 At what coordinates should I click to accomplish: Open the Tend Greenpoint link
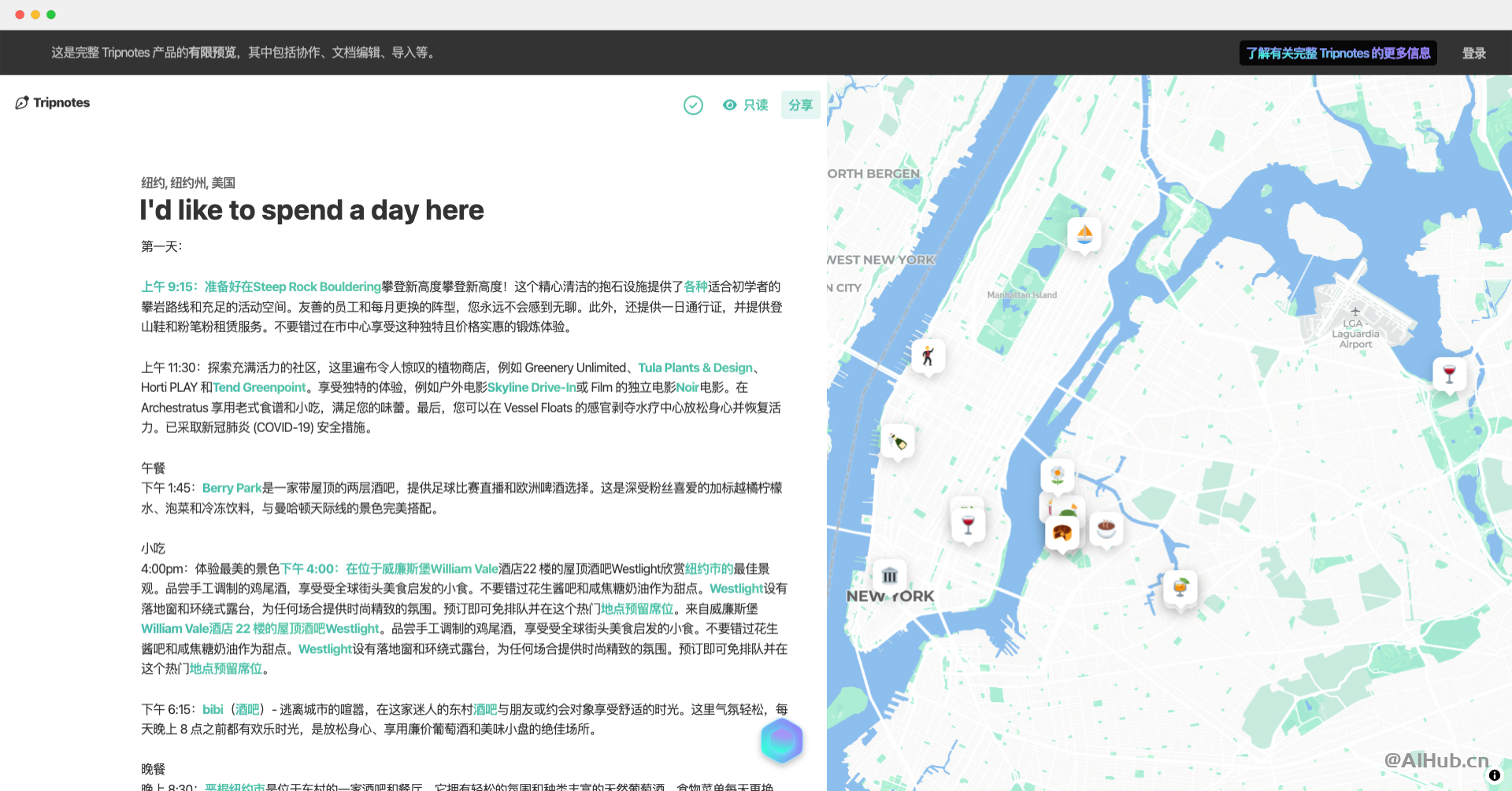coord(259,387)
